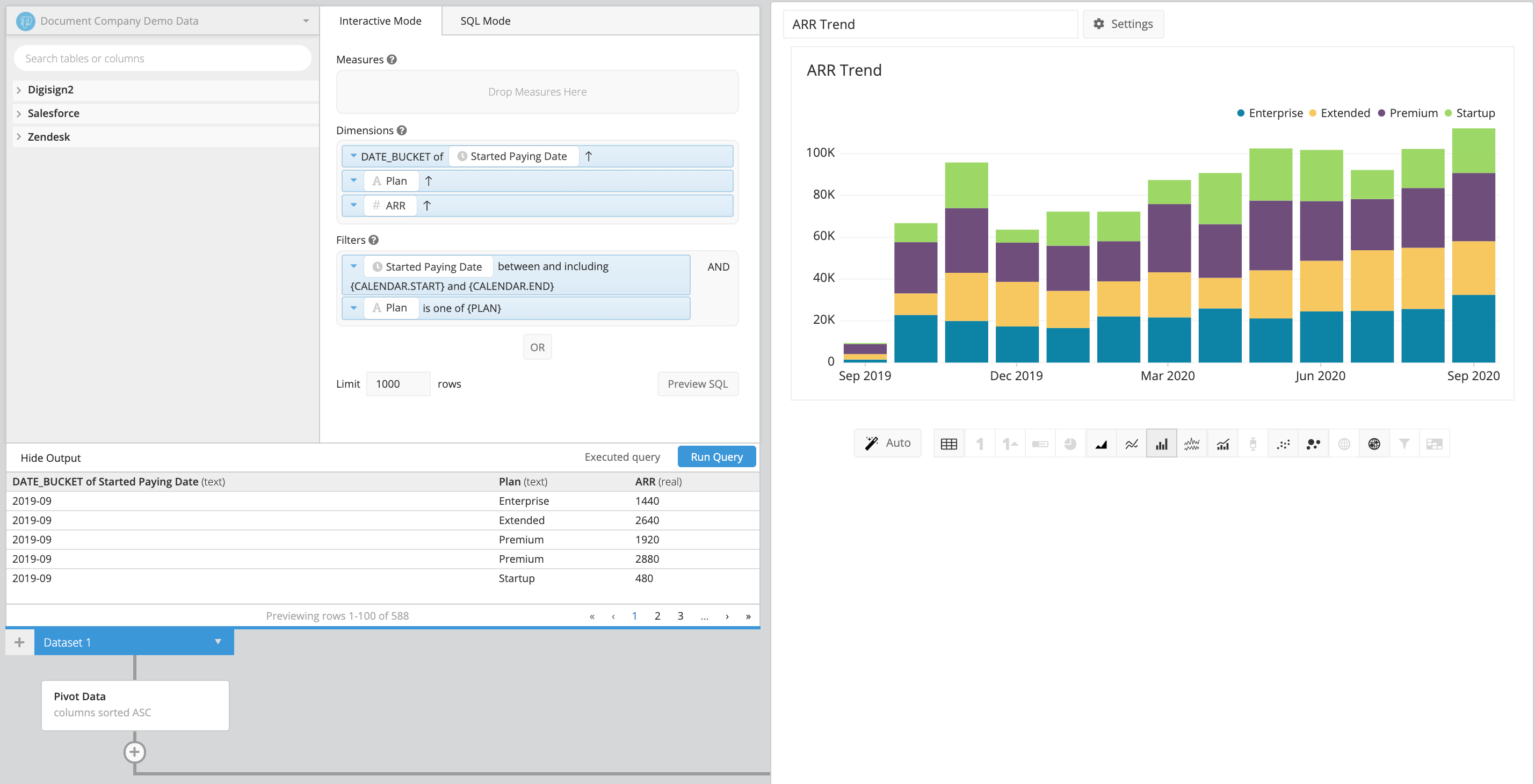
Task: Switch to the line chart icon
Action: coord(1131,444)
